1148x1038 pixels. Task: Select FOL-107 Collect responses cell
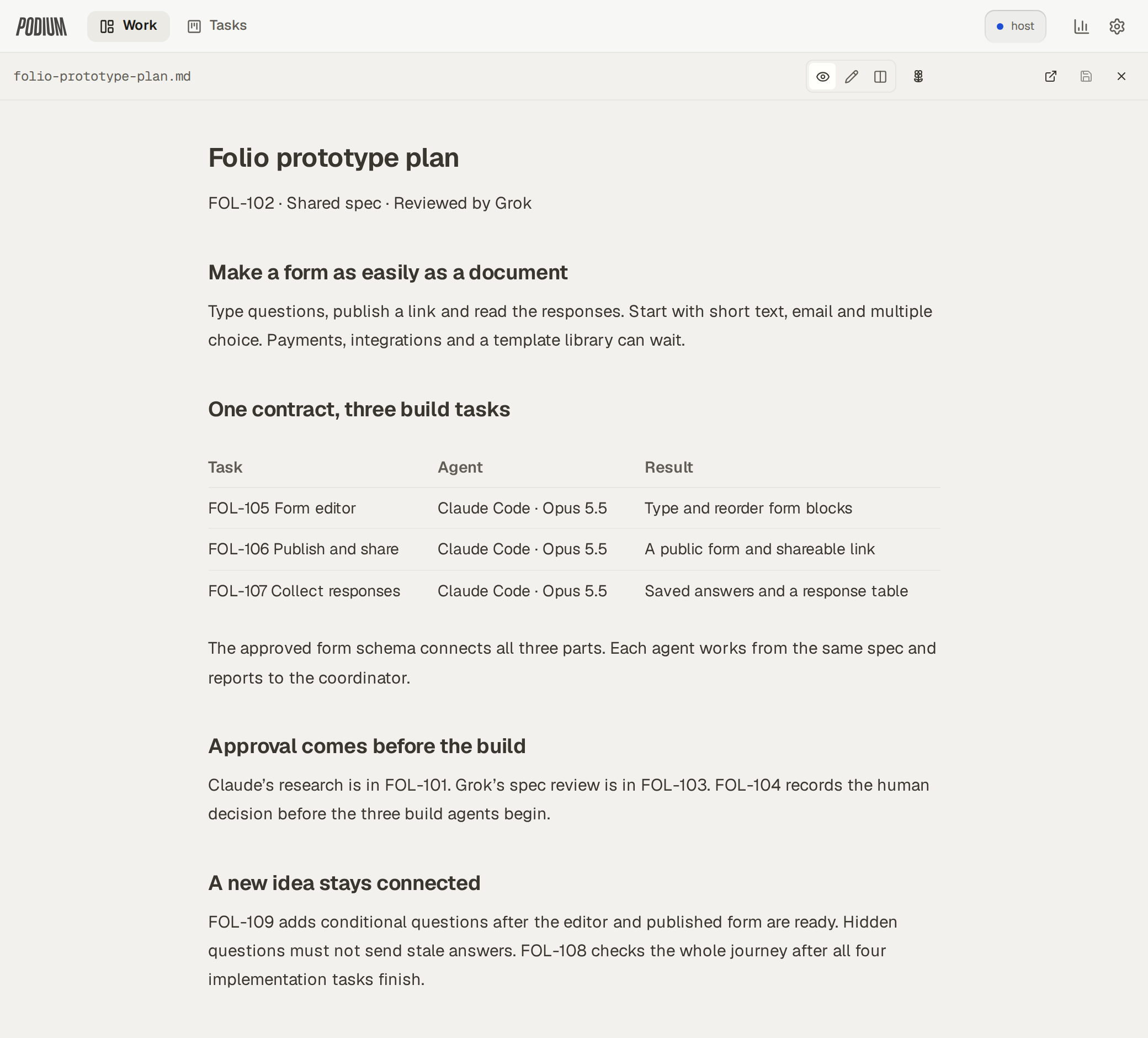click(304, 591)
